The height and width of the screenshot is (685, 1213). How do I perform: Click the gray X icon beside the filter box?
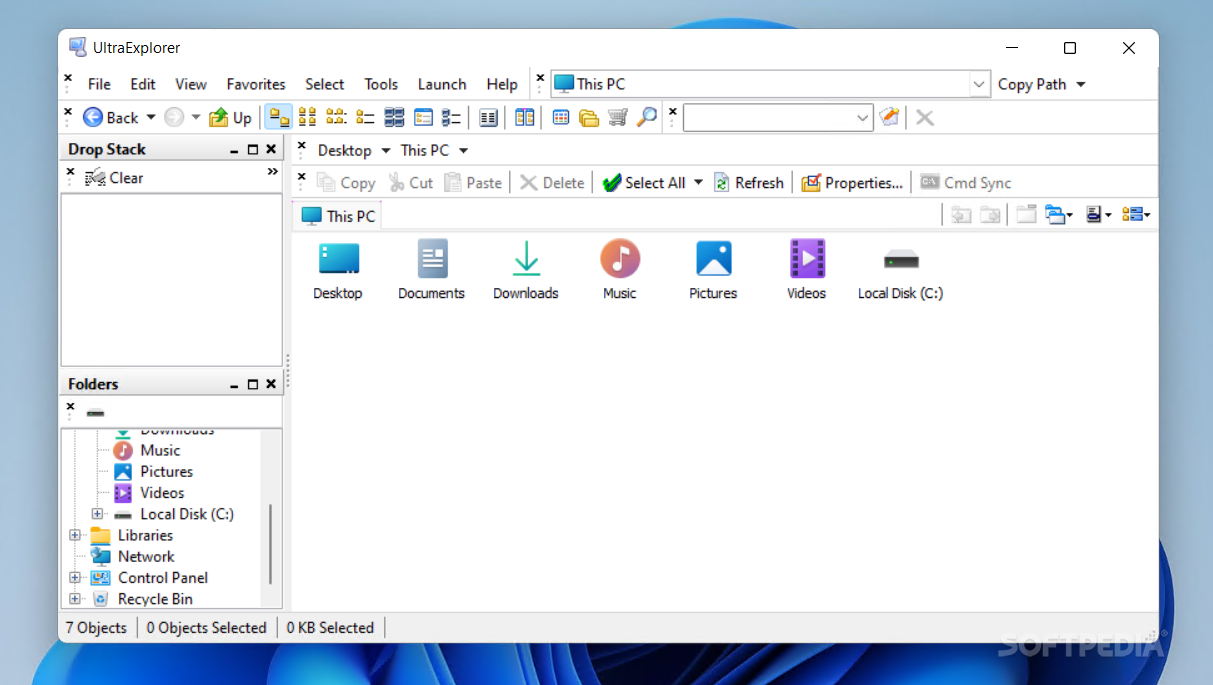[925, 117]
